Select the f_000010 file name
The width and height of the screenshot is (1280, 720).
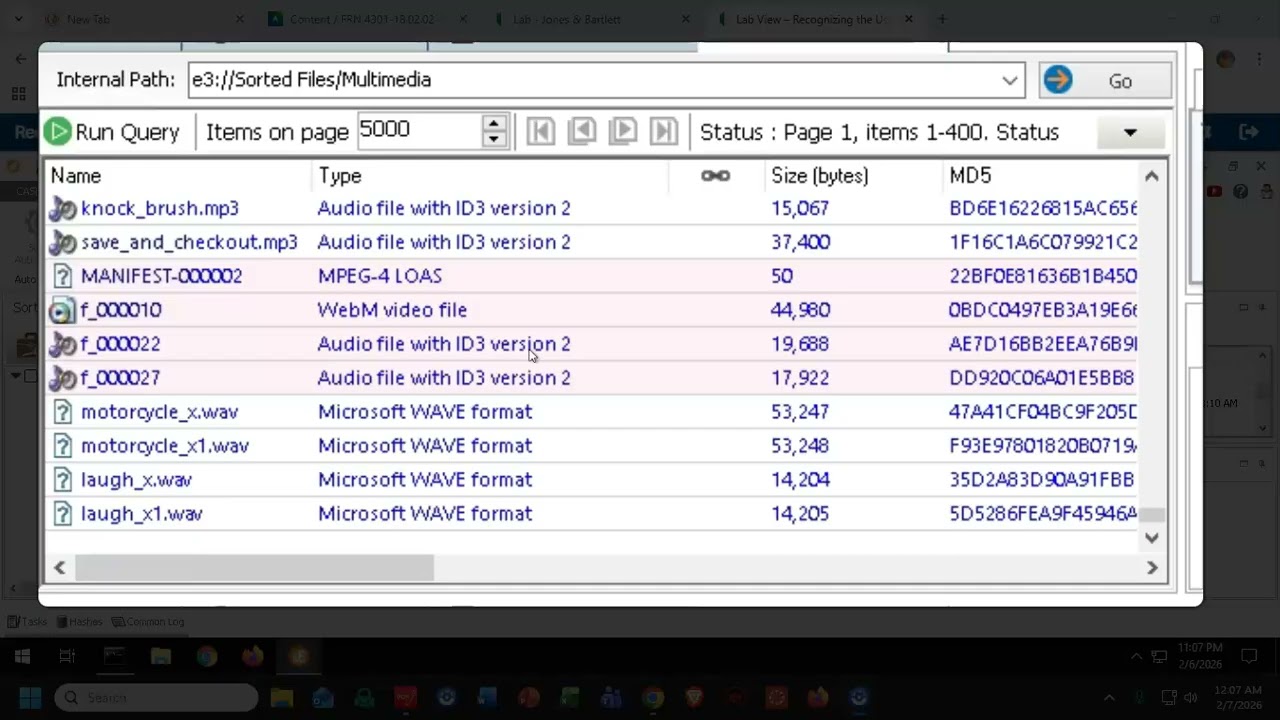coord(120,310)
